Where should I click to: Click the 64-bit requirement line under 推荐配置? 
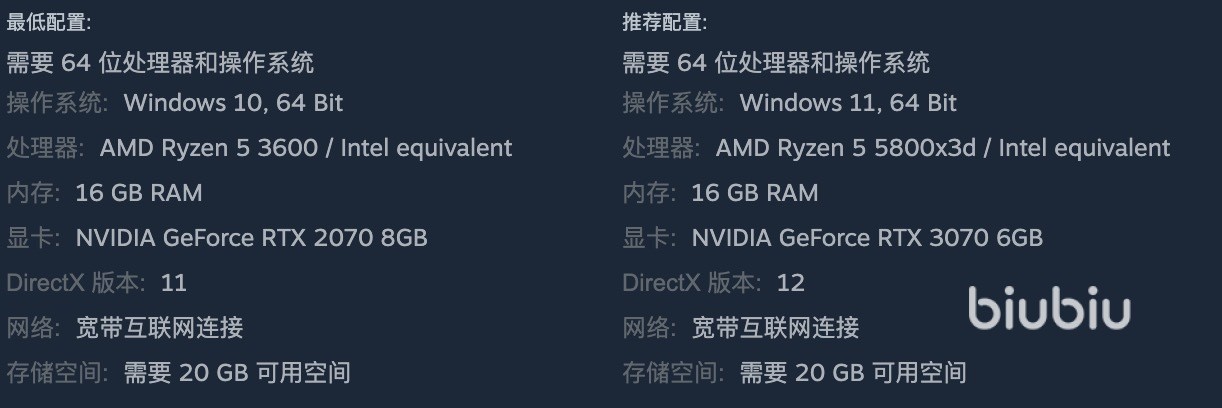tap(776, 63)
